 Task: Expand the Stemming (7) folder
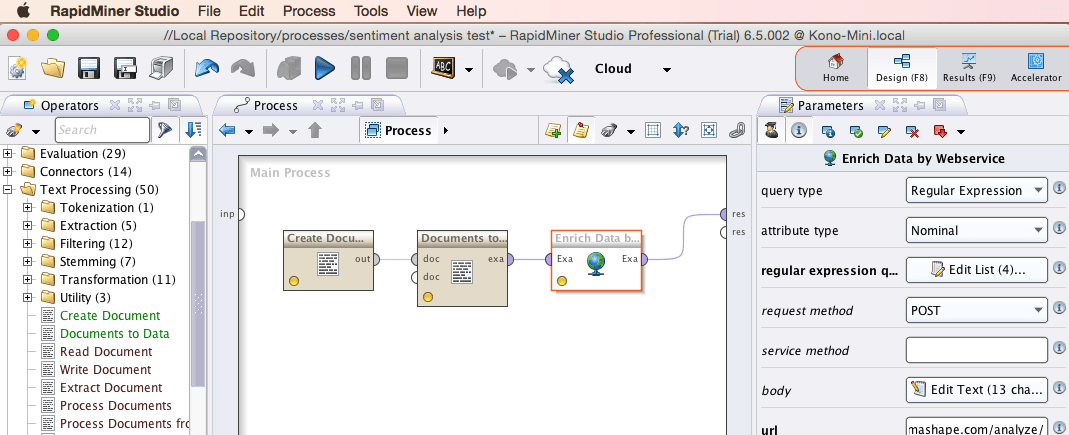(x=28, y=261)
